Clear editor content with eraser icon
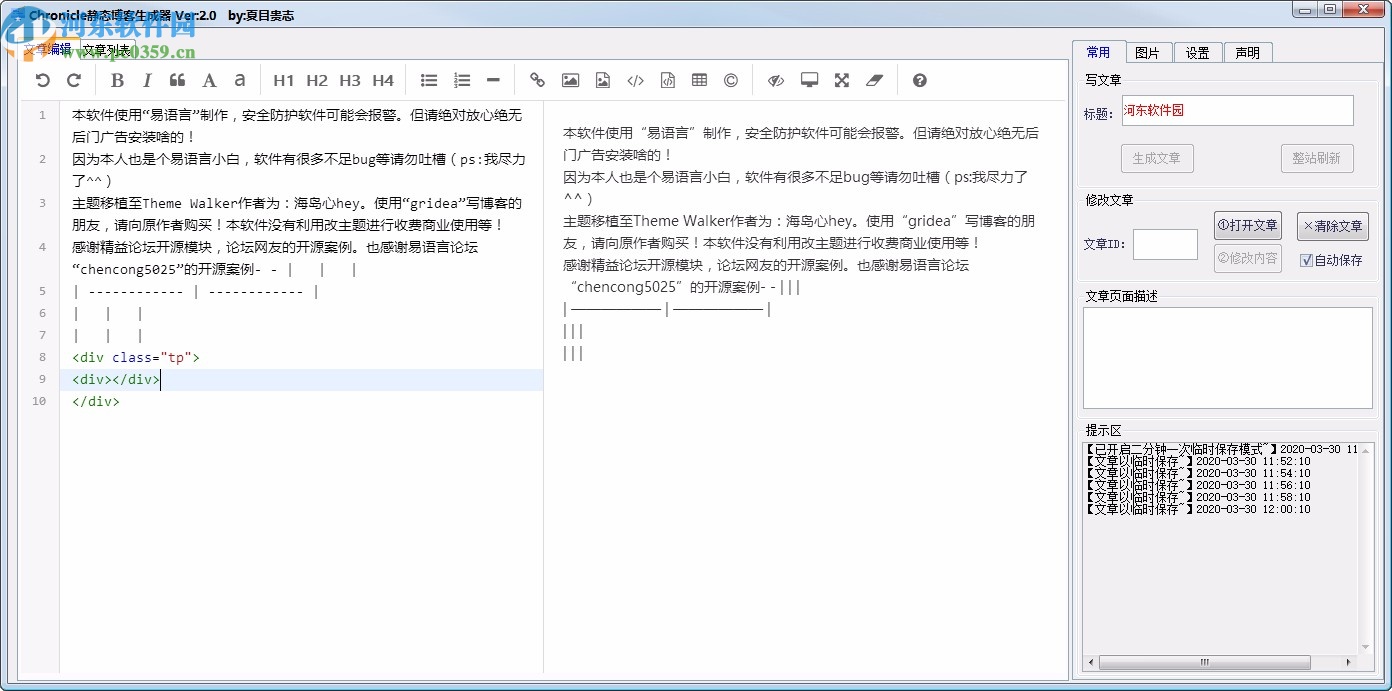Screen dimensions: 1392x691 pyautogui.click(x=875, y=80)
